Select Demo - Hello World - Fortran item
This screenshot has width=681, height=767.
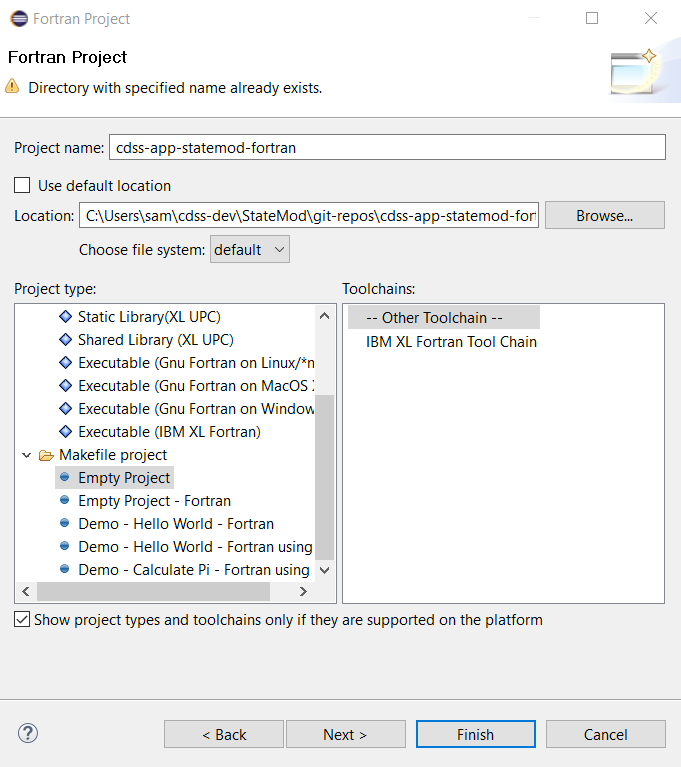[x=175, y=524]
